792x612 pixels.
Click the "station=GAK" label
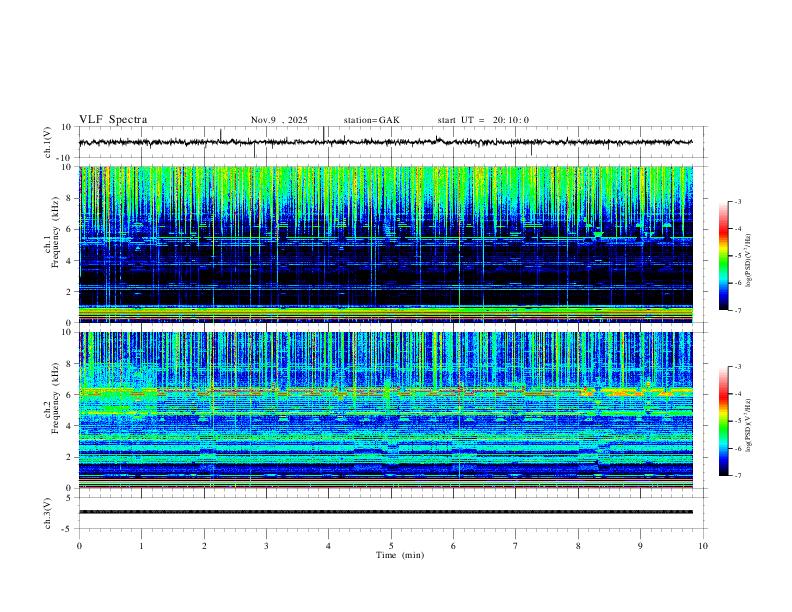[x=371, y=120]
